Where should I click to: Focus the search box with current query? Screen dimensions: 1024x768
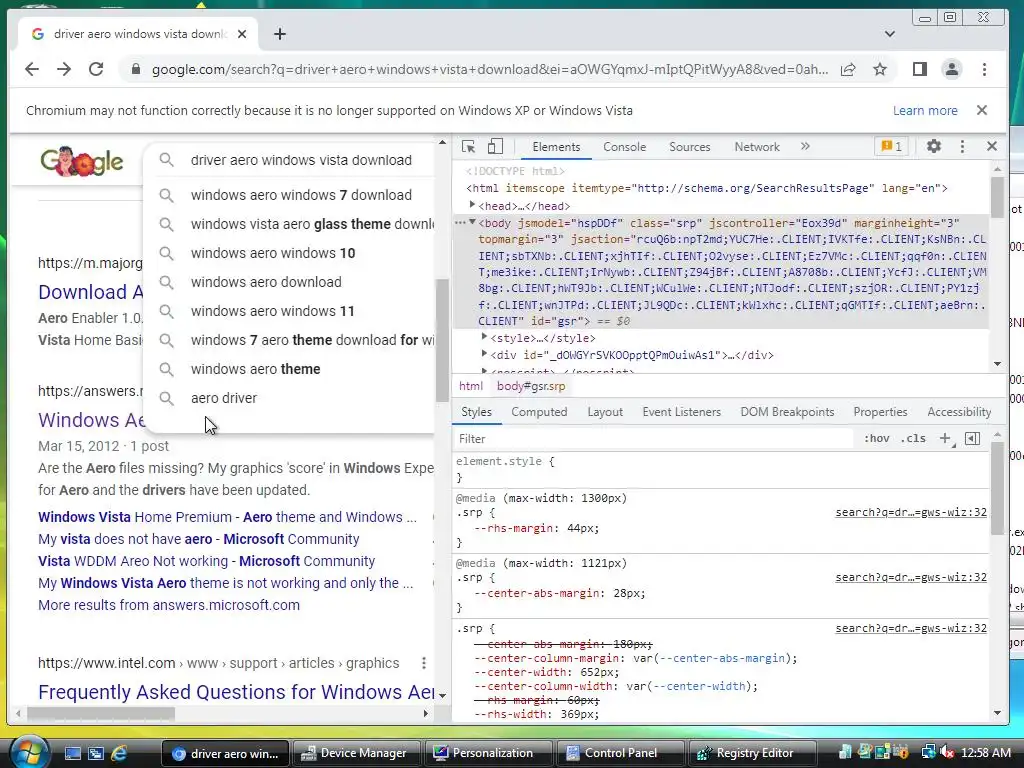[x=300, y=160]
